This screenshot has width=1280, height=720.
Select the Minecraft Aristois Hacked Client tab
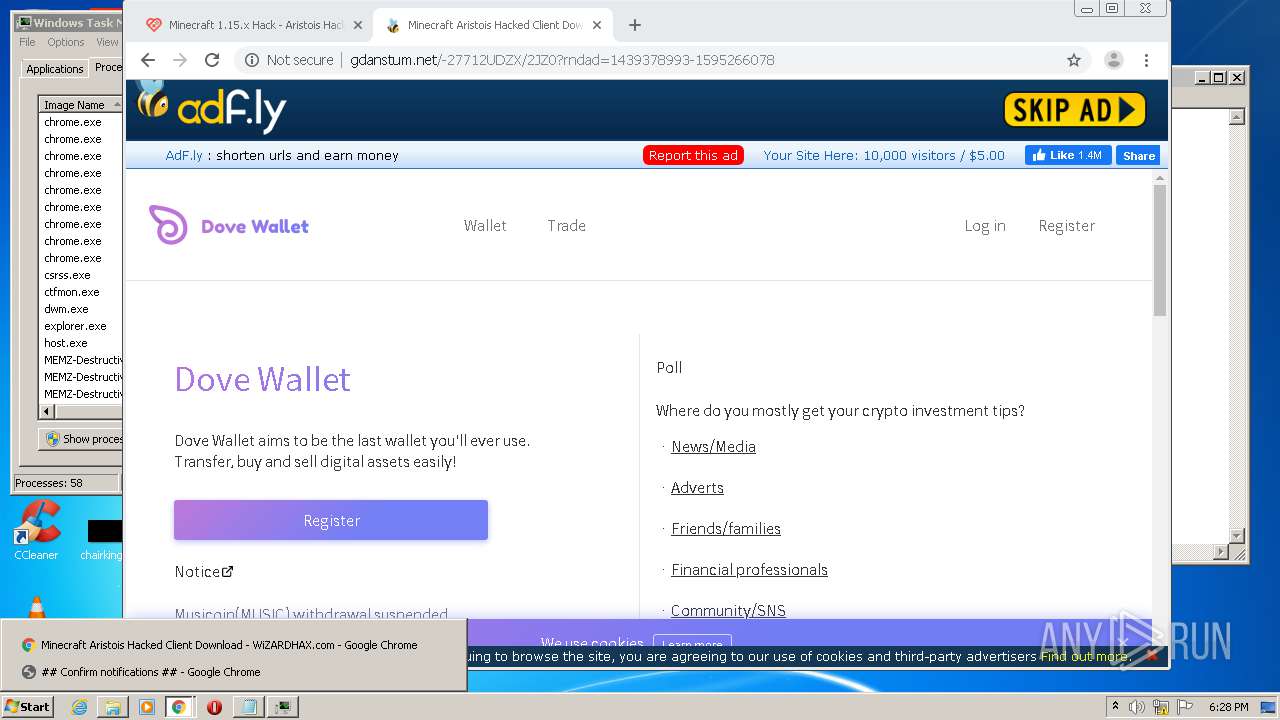tap(493, 25)
